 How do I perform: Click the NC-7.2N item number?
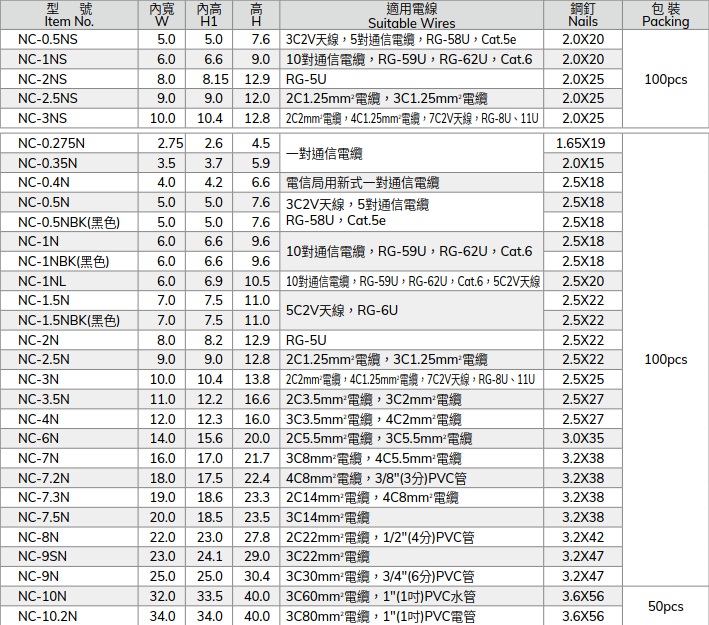pyautogui.click(x=44, y=478)
